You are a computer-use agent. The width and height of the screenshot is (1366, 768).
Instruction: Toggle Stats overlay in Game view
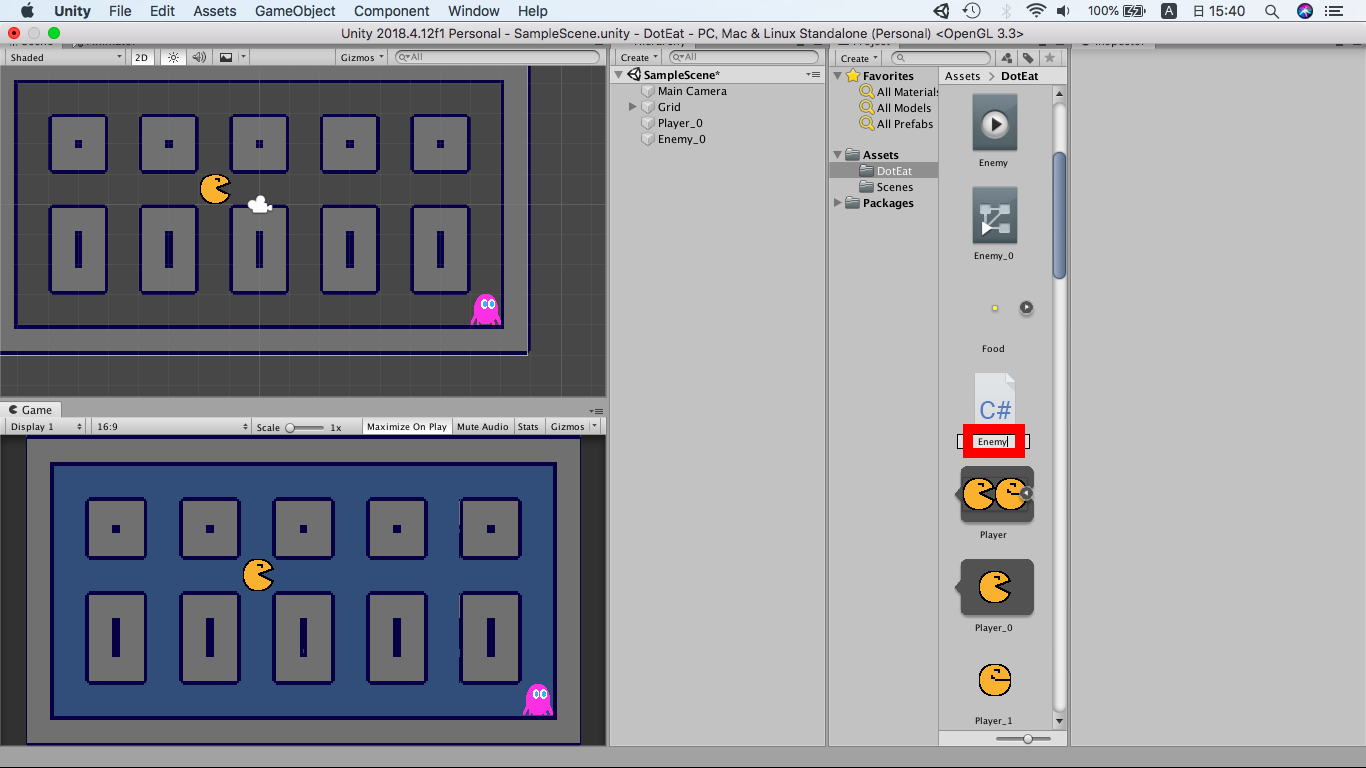click(528, 427)
